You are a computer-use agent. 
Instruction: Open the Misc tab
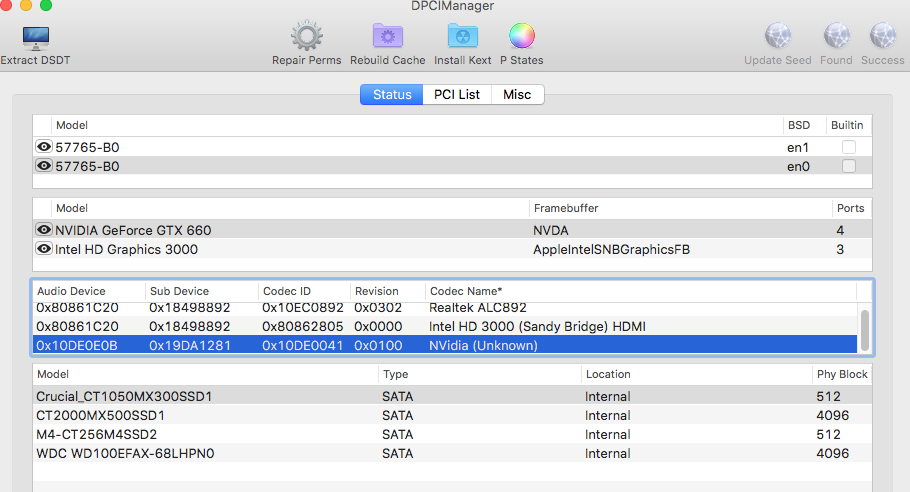[x=517, y=95]
